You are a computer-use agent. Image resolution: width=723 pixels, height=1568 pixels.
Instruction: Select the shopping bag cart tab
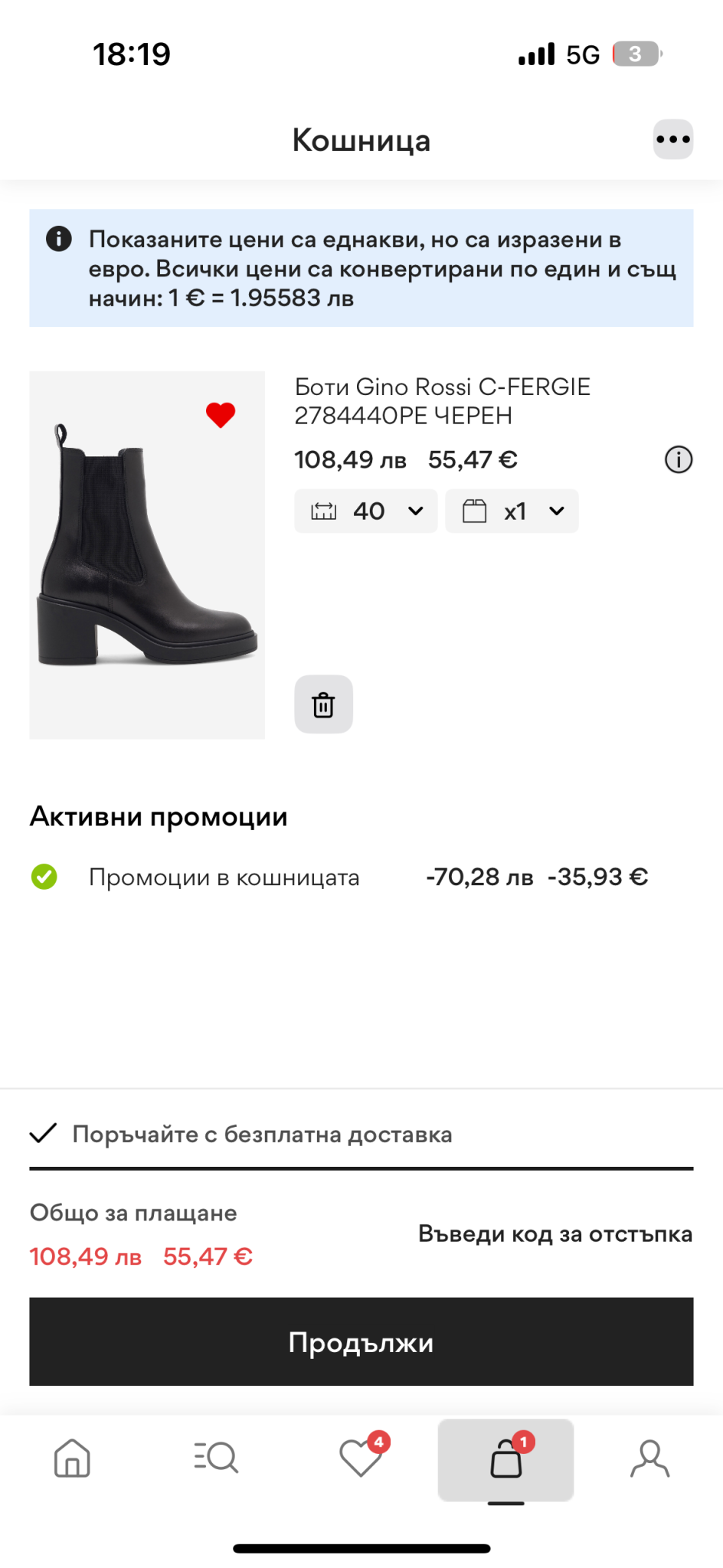click(x=505, y=1459)
